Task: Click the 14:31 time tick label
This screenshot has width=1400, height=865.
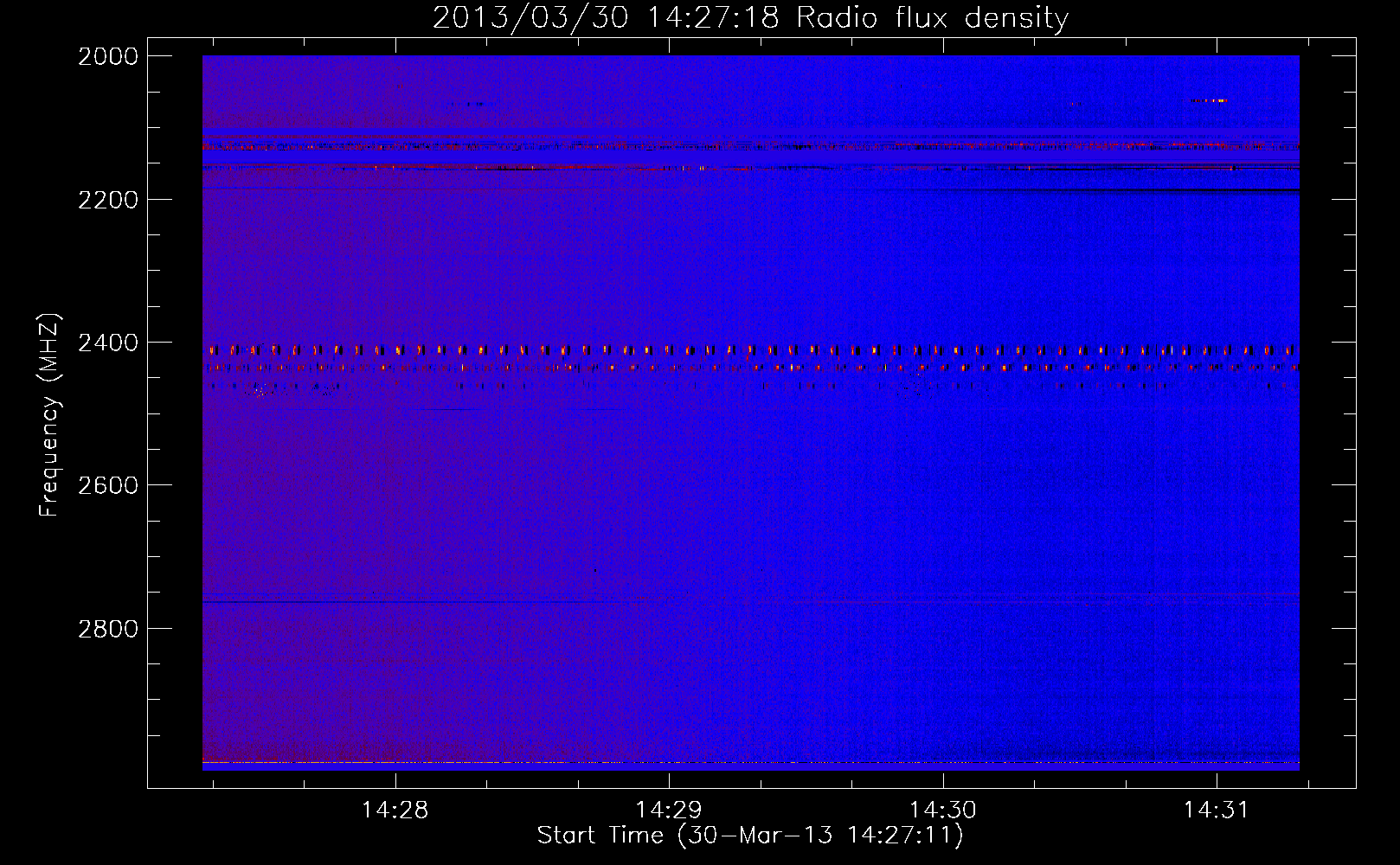Action: coord(1217,810)
